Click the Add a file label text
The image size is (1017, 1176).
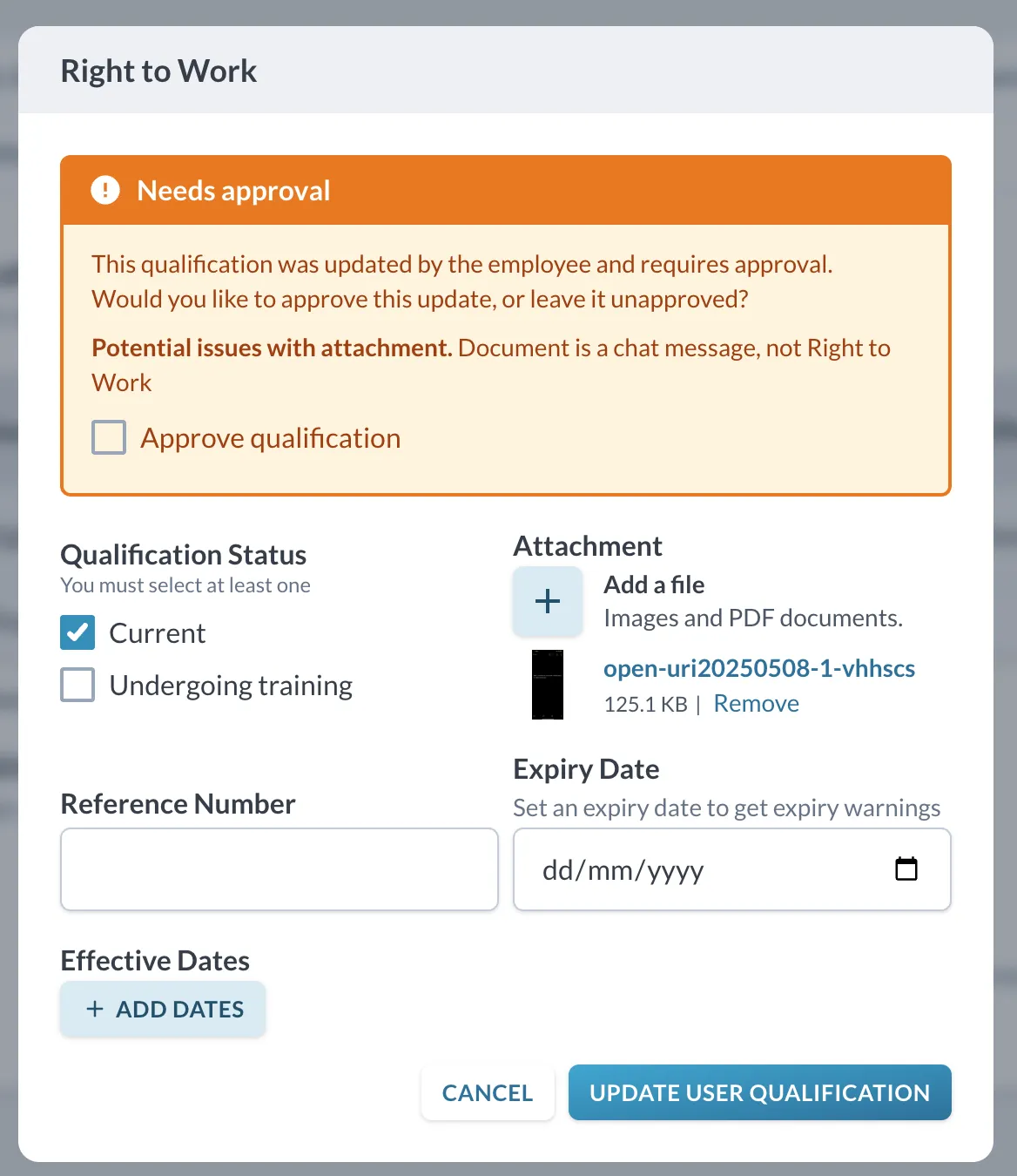654,585
